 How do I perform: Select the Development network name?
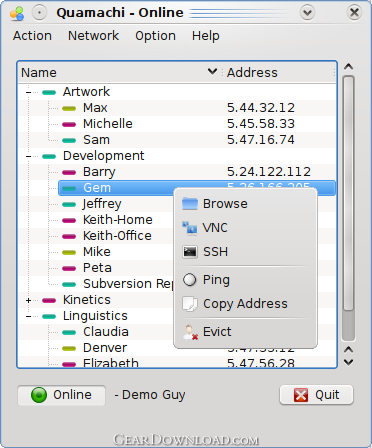point(104,156)
